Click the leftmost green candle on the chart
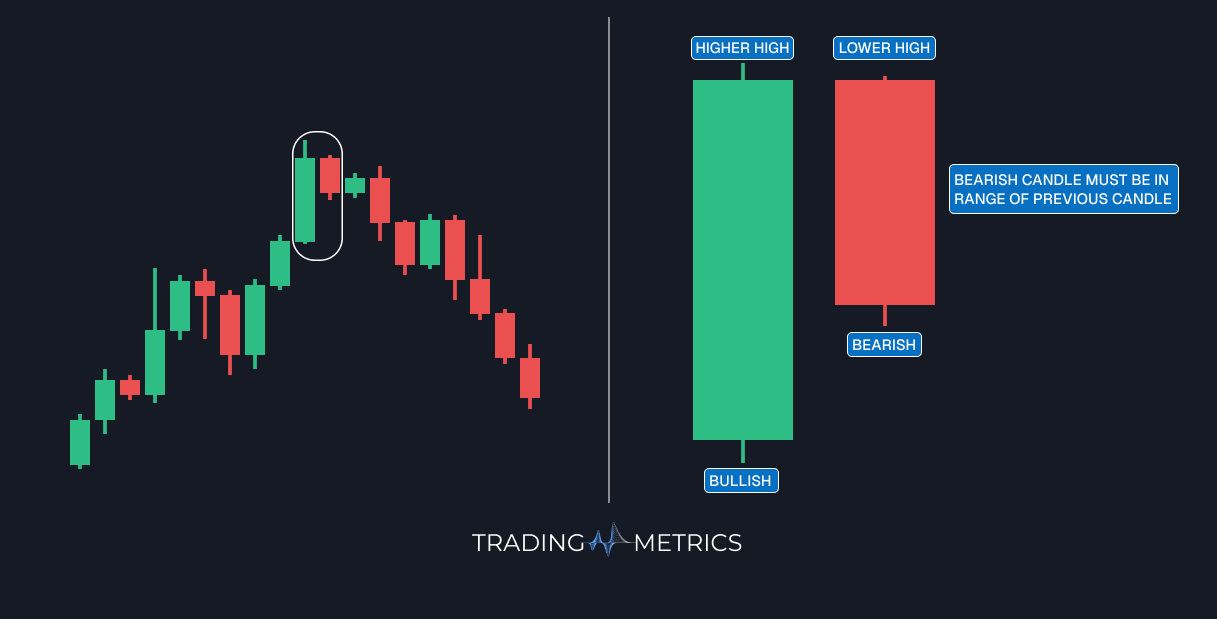 coord(80,442)
